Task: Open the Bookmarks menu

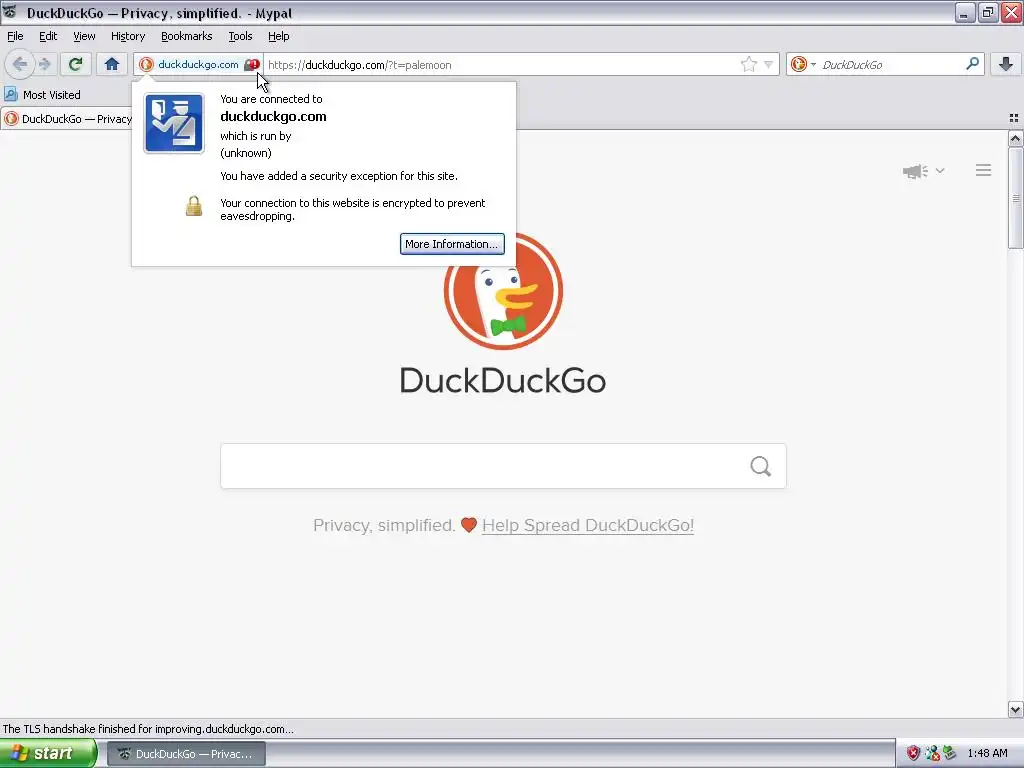Action: [x=187, y=36]
